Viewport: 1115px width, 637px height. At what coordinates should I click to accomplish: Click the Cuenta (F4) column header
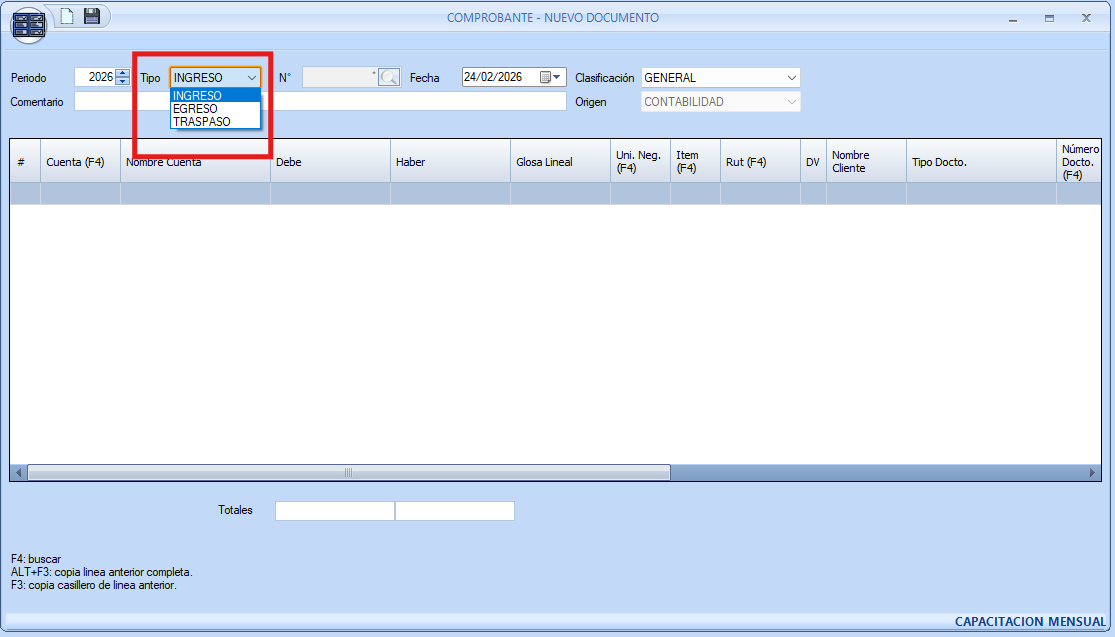pyautogui.click(x=76, y=162)
